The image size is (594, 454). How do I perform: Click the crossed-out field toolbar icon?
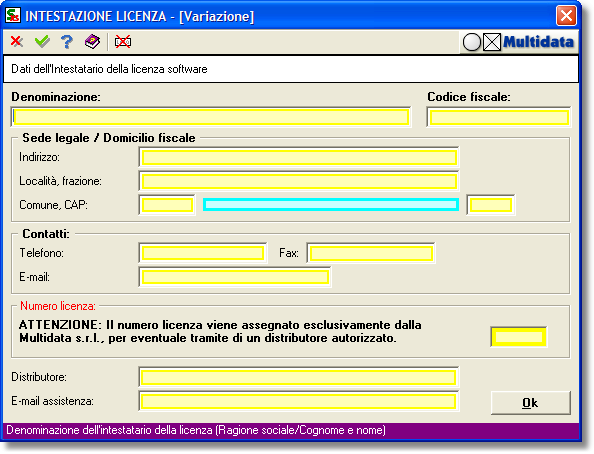click(123, 42)
